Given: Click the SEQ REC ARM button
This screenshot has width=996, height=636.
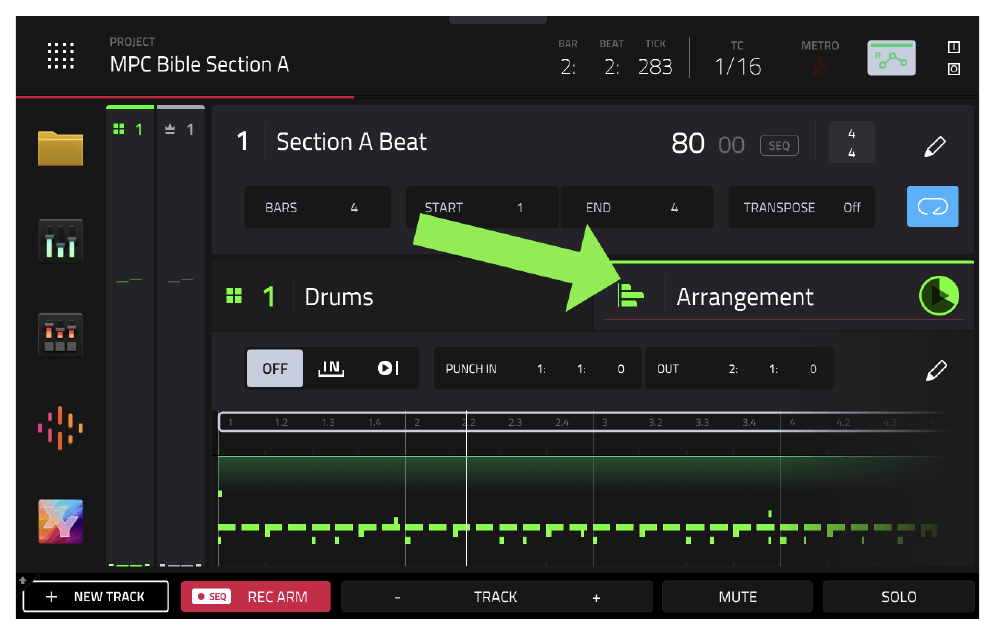Looking at the screenshot, I should [x=255, y=597].
